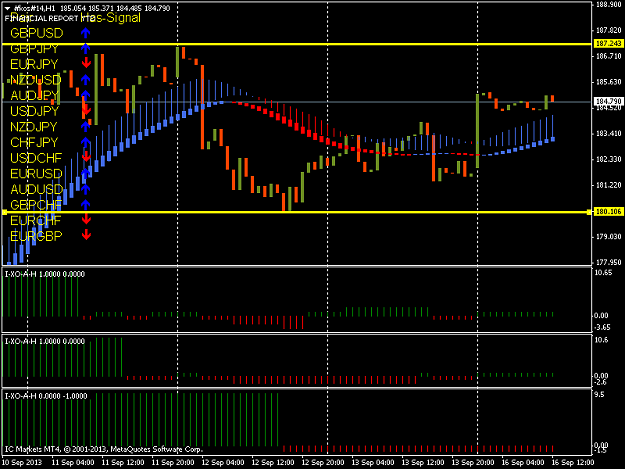Click the NZDJPY blue up arrow signal
The width and height of the screenshot is (625, 469).
[86, 127]
